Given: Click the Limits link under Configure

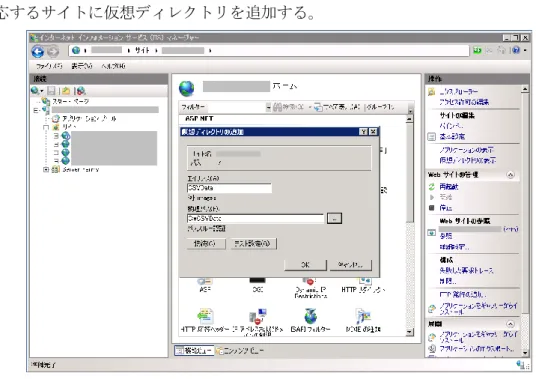Looking at the screenshot, I should 448,281.
